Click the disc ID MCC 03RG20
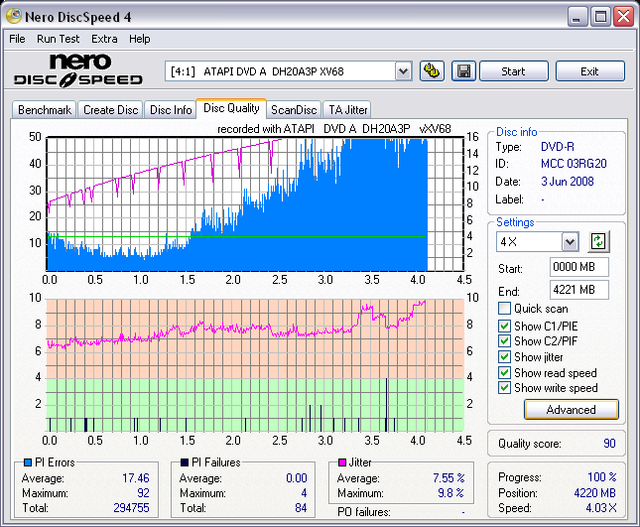The width and height of the screenshot is (640, 527). [573, 164]
